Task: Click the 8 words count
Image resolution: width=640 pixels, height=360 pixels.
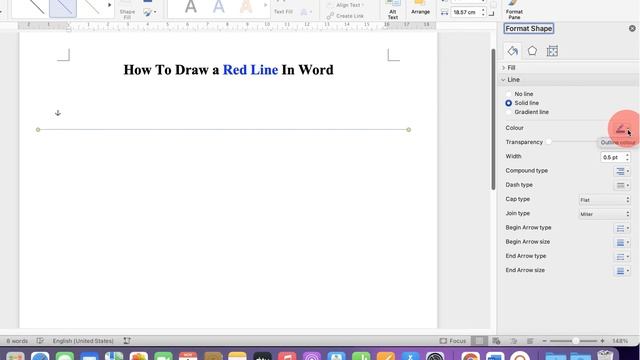Action: (x=17, y=341)
